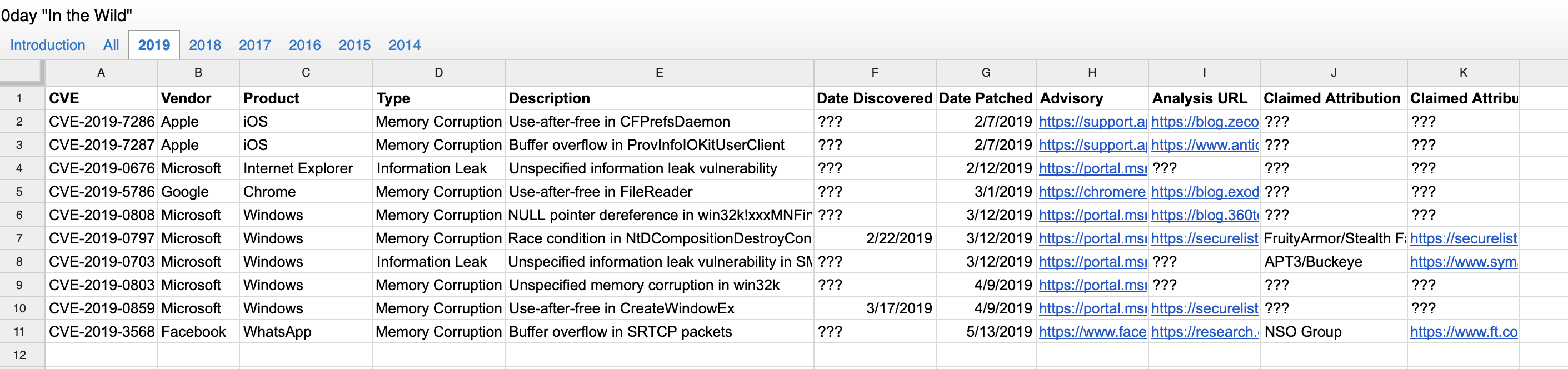The image size is (1568, 369).
Task: Click the Date Discovered header cell
Action: 874,99
